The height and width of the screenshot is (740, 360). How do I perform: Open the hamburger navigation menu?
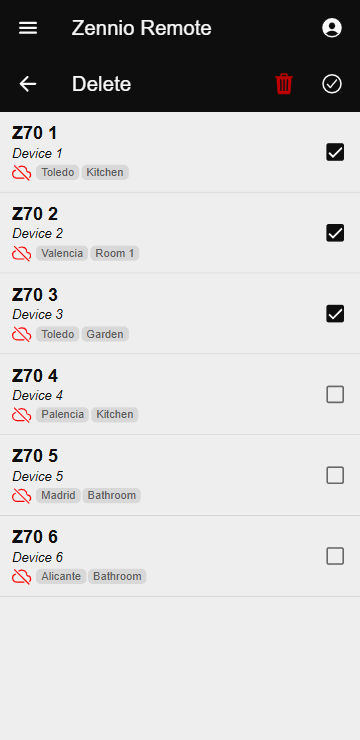coord(28,28)
